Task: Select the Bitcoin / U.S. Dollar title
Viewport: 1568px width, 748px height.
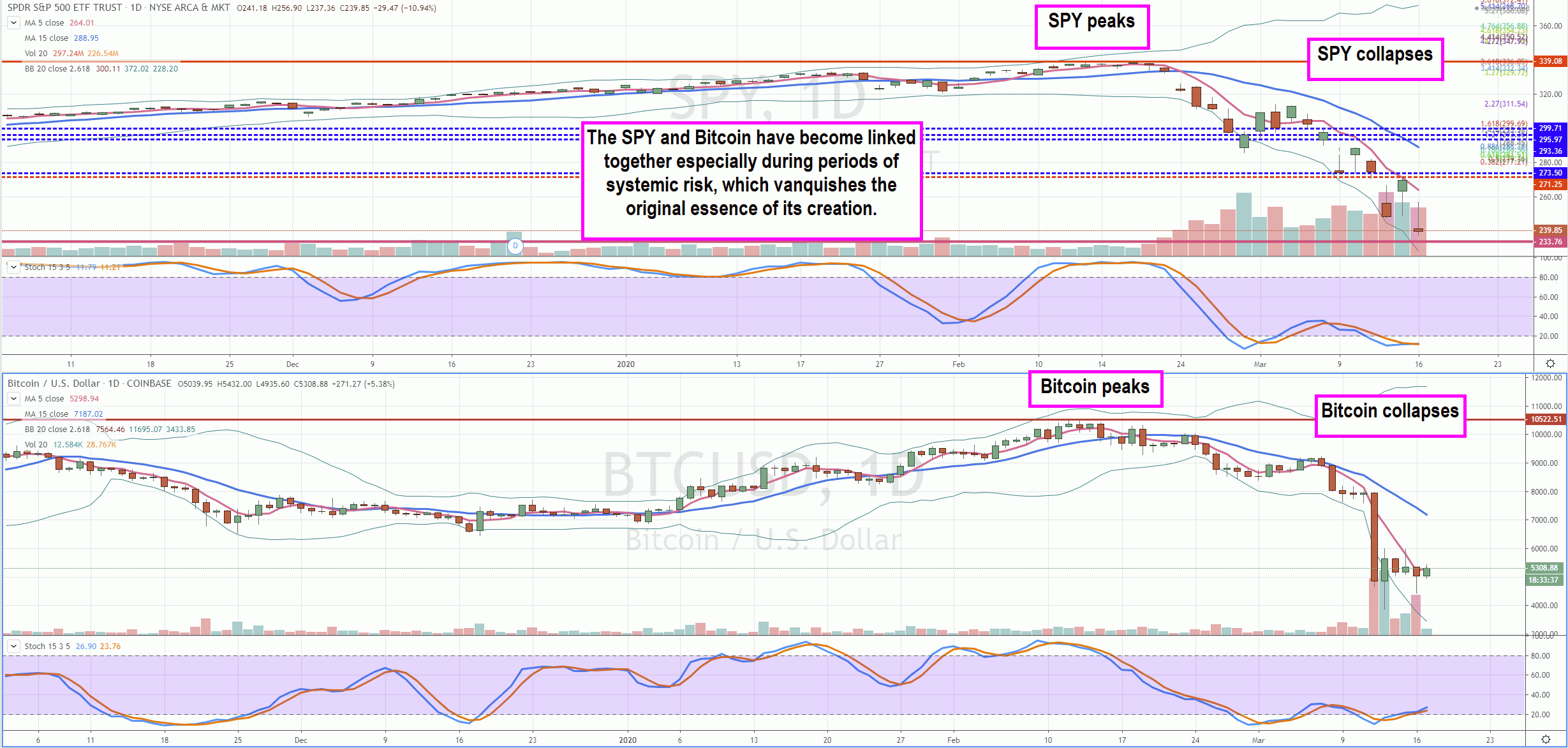Action: pos(54,384)
